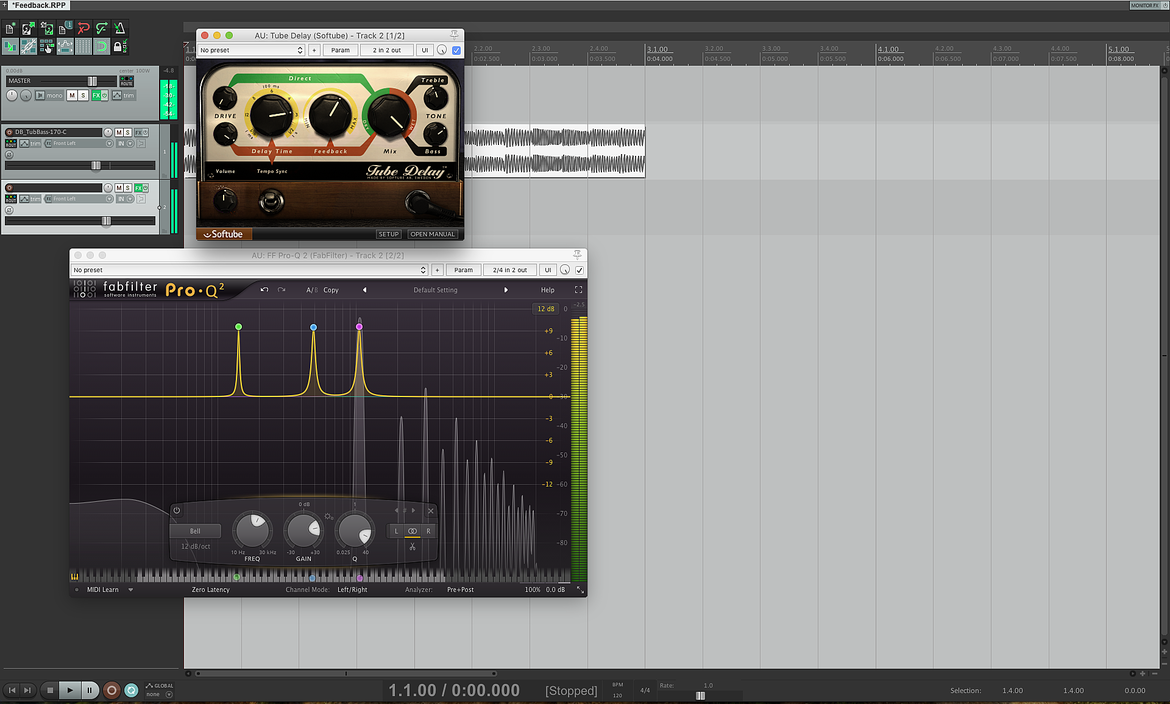The height and width of the screenshot is (704, 1170).
Task: Click the piano display icon in Pro-Q
Action: (75, 576)
